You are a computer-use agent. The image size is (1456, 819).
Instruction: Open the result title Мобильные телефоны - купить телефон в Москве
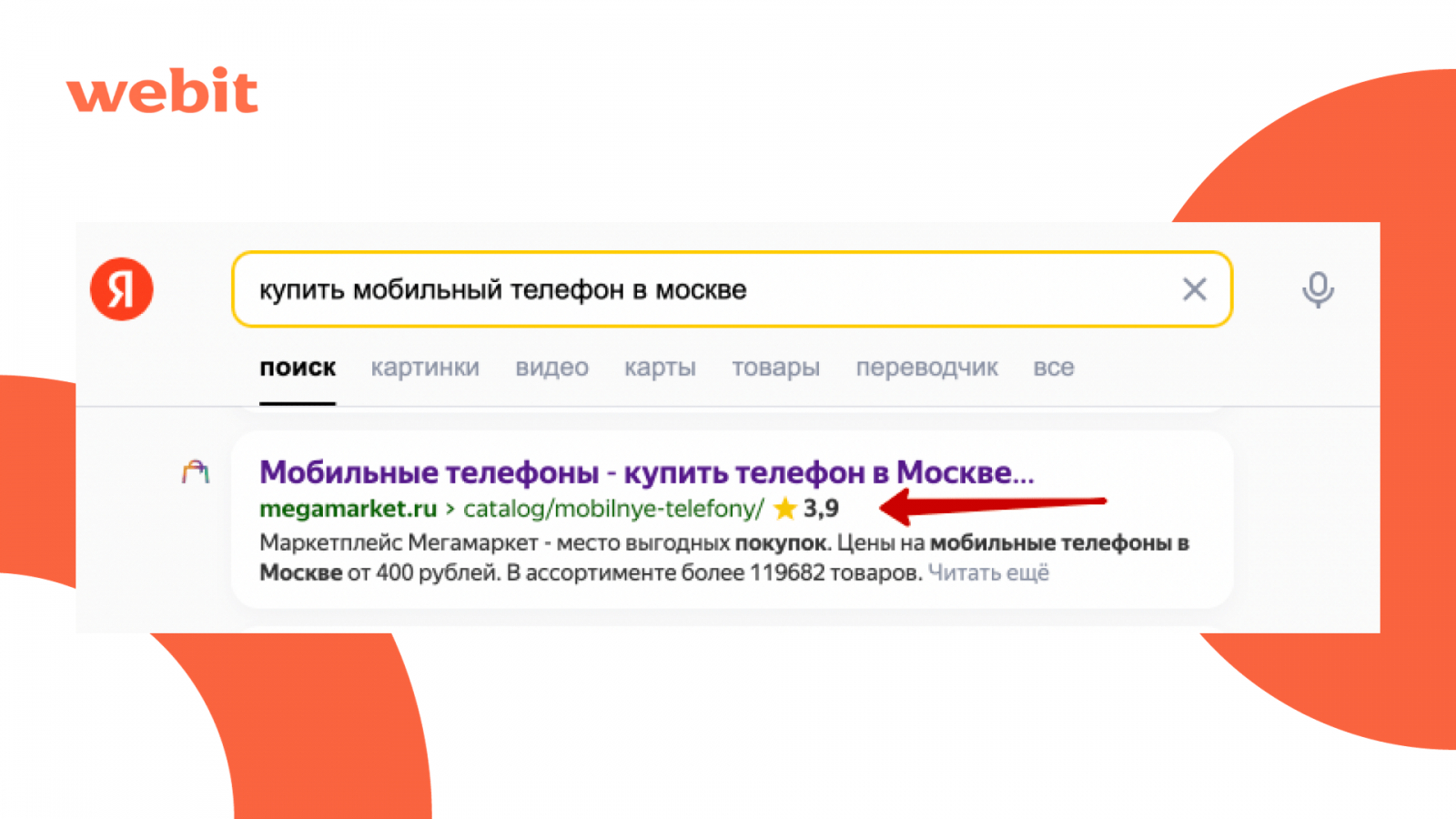pyautogui.click(x=647, y=472)
